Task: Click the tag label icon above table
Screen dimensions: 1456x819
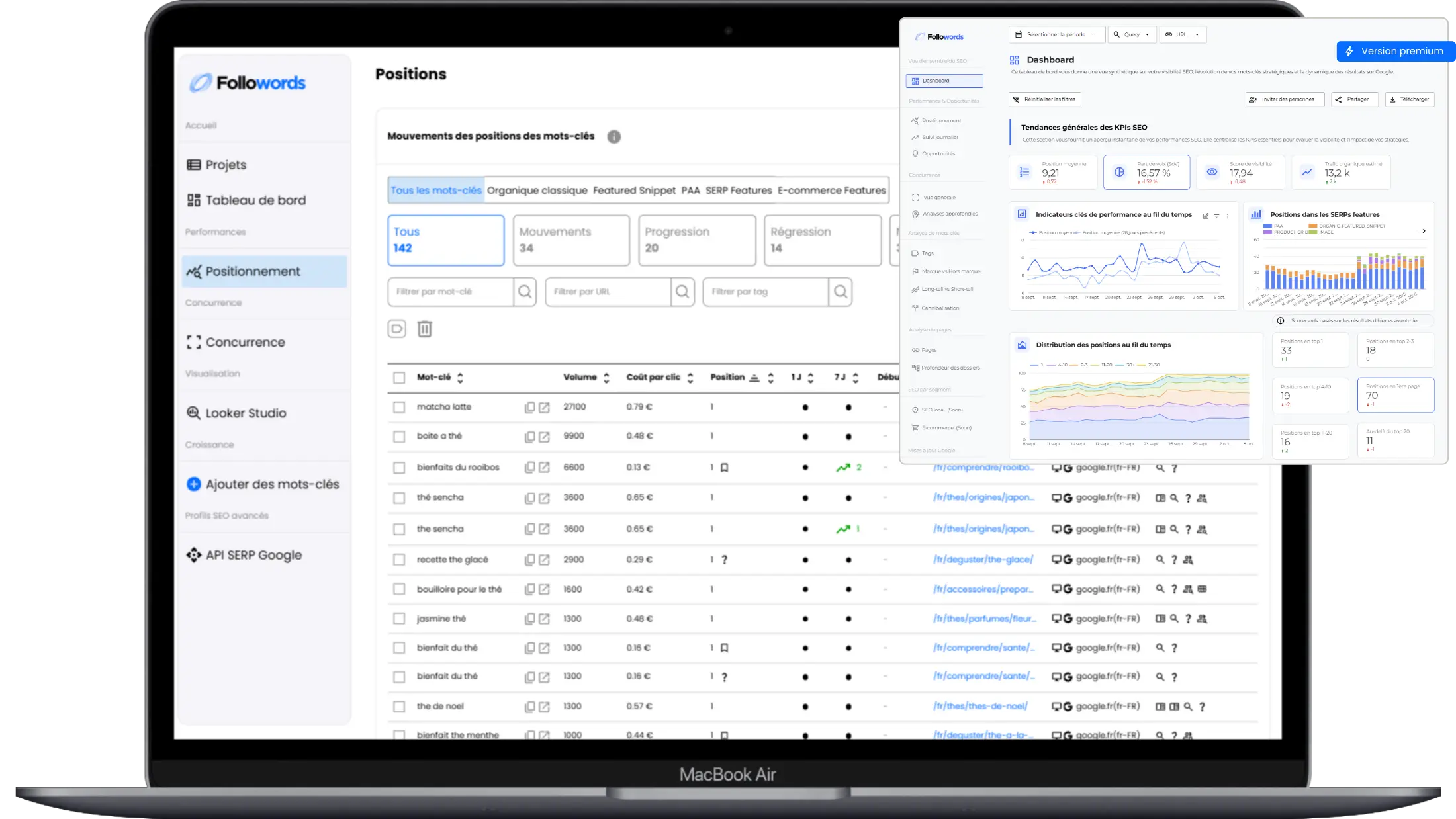Action: [396, 329]
